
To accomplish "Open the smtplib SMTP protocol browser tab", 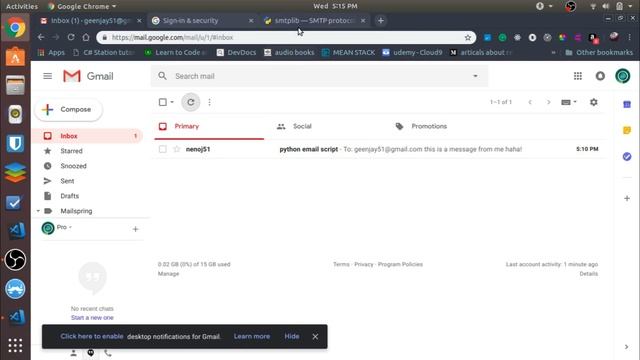I will click(314, 20).
